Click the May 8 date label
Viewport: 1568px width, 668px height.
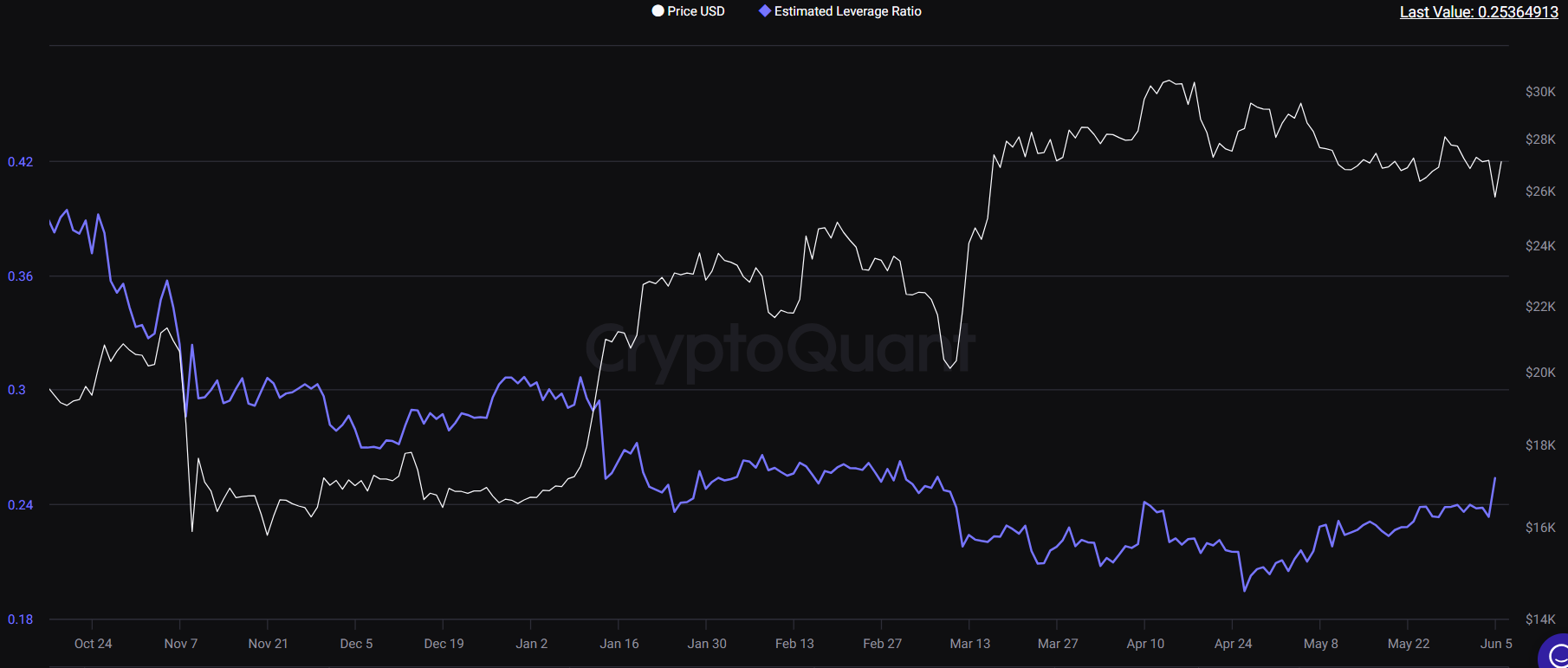point(1320,644)
